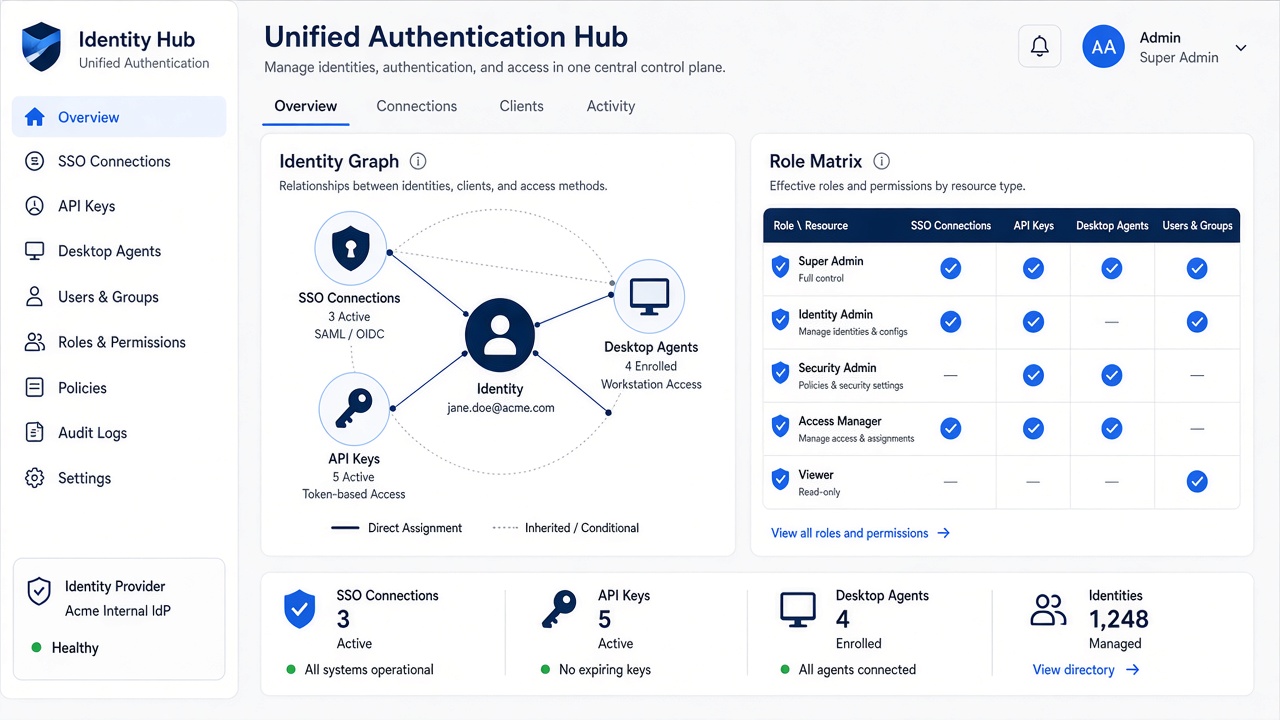The height and width of the screenshot is (720, 1280).
Task: Select the API Keys key node in graph
Action: 354,408
